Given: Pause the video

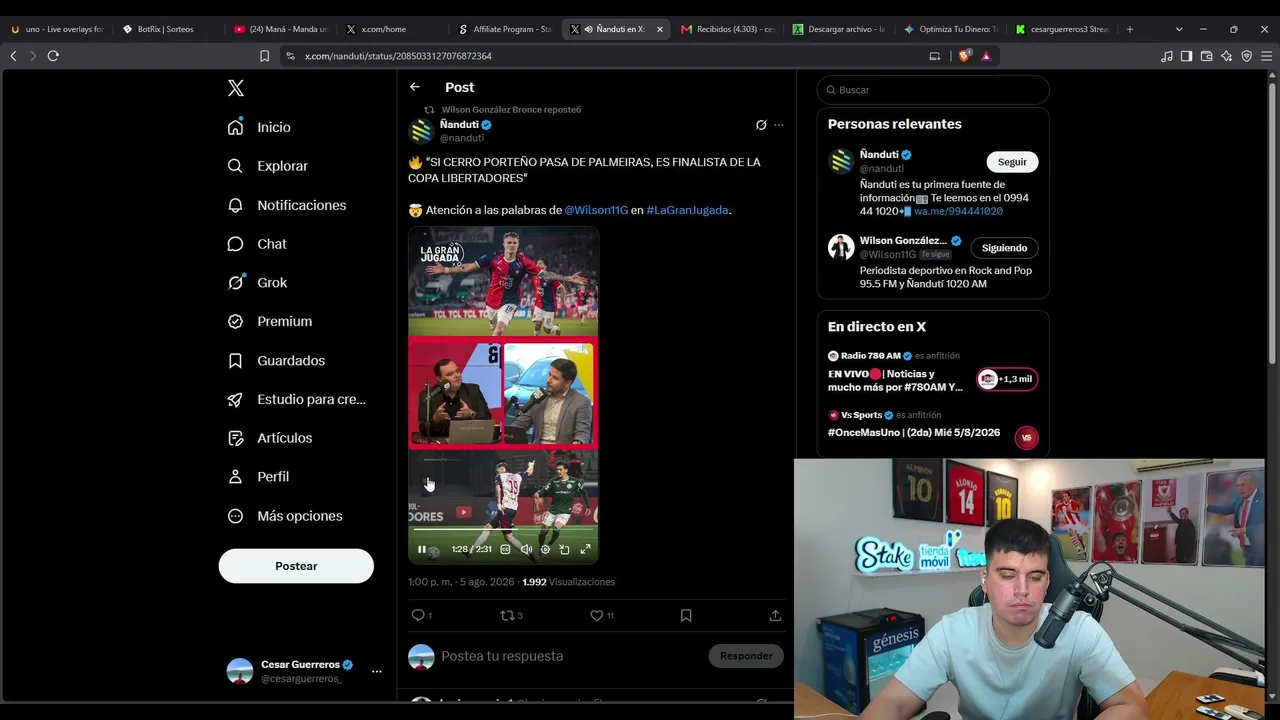Looking at the screenshot, I should [422, 549].
